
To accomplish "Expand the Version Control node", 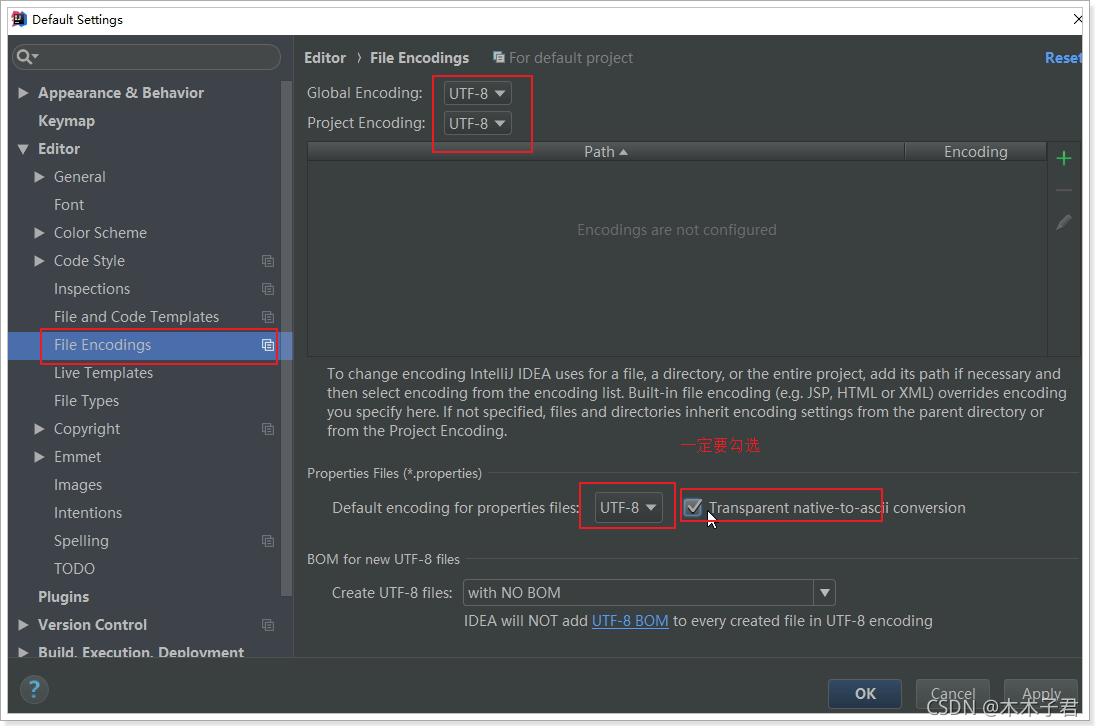I will pos(23,625).
